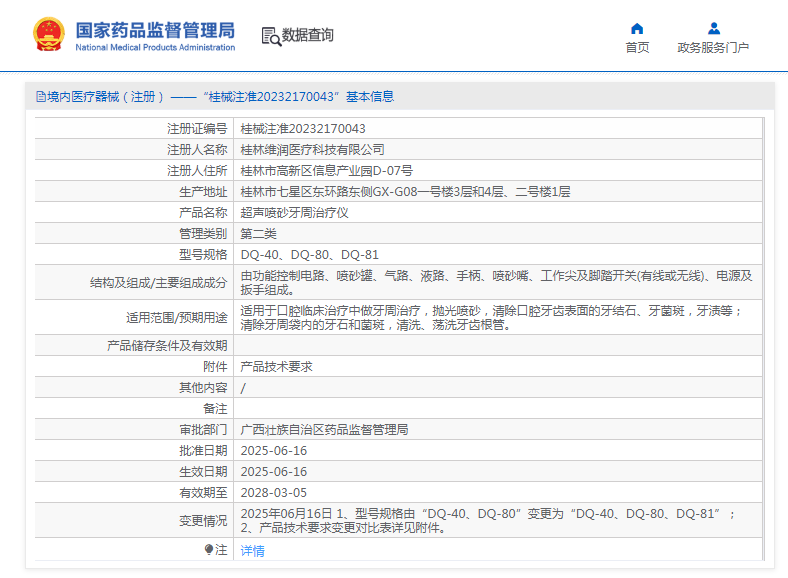Click the national emblem logo
Viewport: 788px width, 578px height.
click(x=47, y=35)
